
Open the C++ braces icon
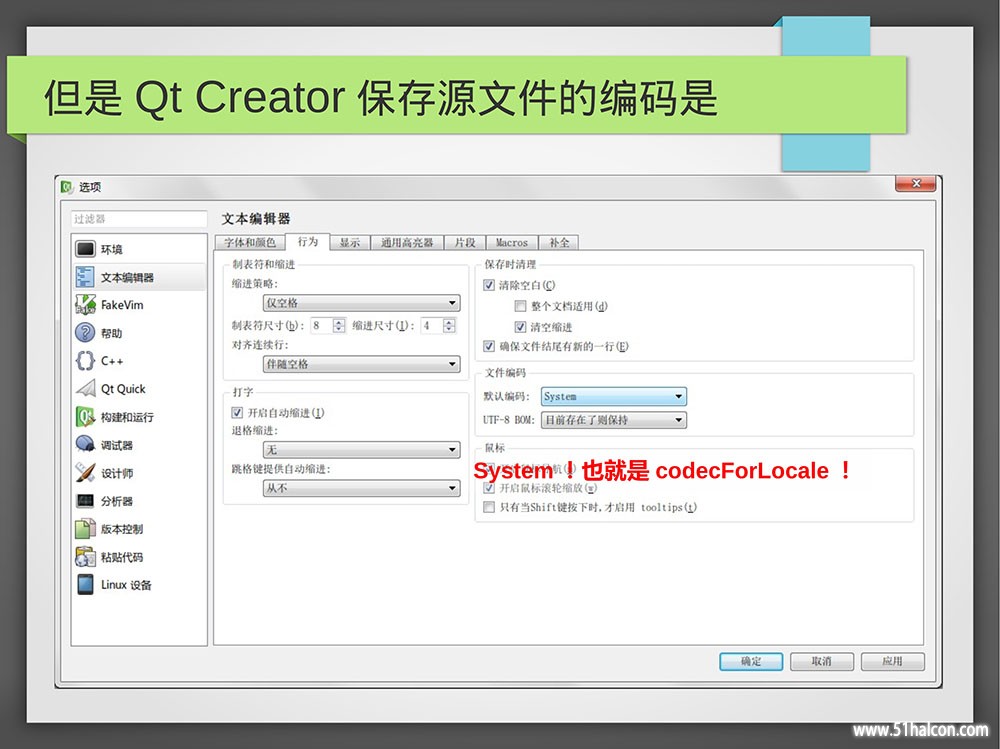click(x=85, y=360)
